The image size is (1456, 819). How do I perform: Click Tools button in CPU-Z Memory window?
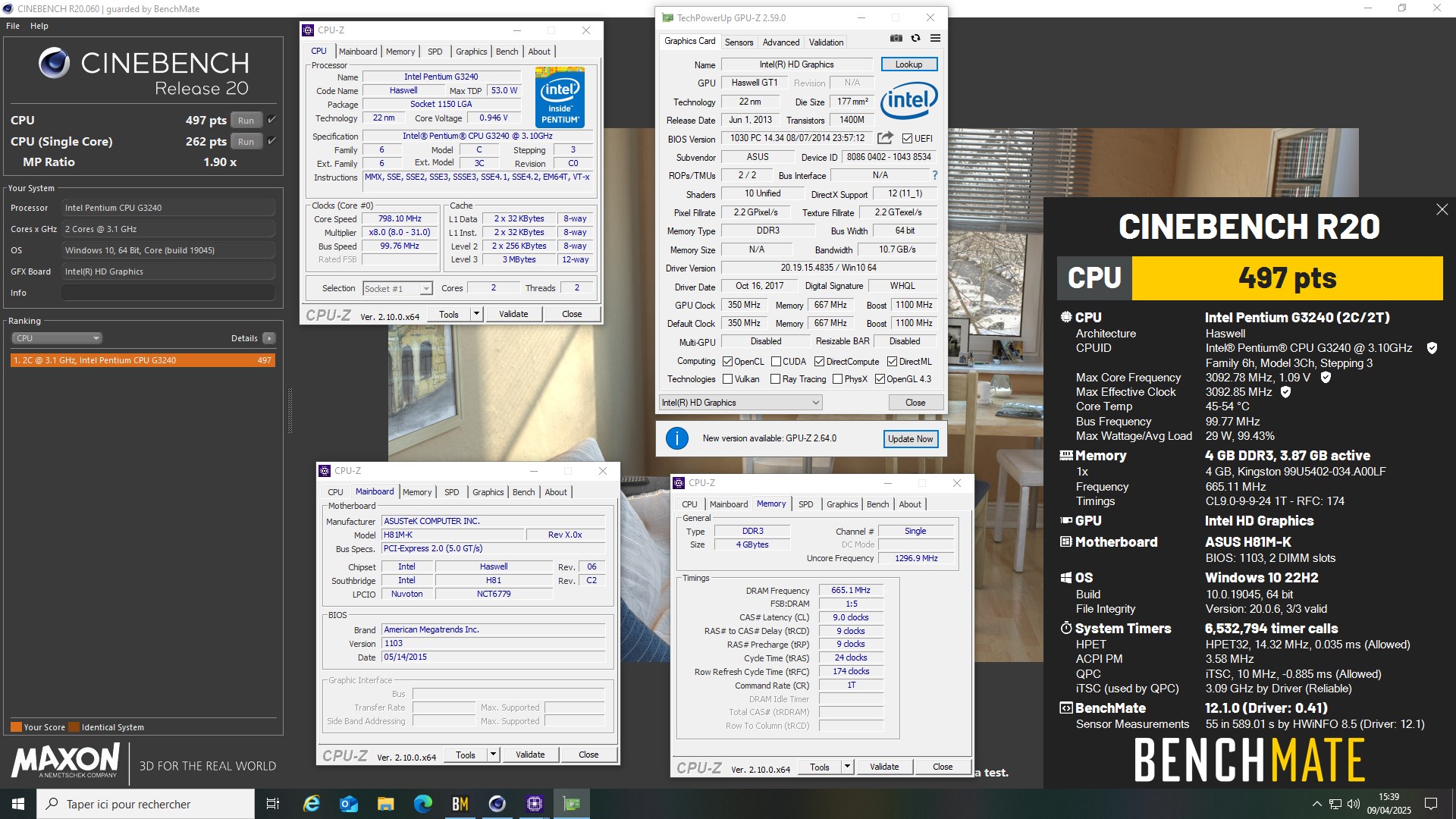(x=819, y=767)
